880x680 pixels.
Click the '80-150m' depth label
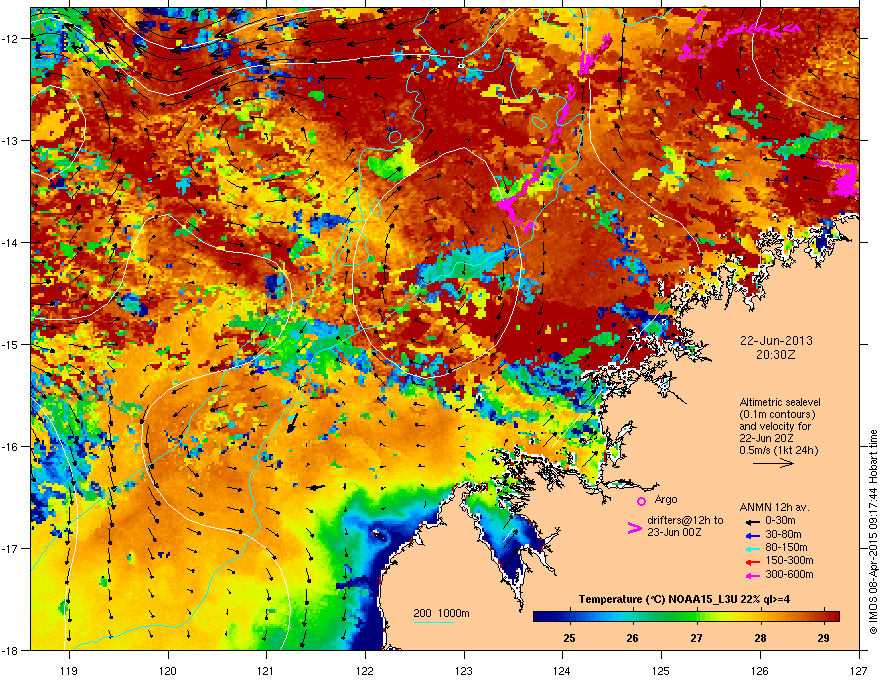[x=786, y=548]
